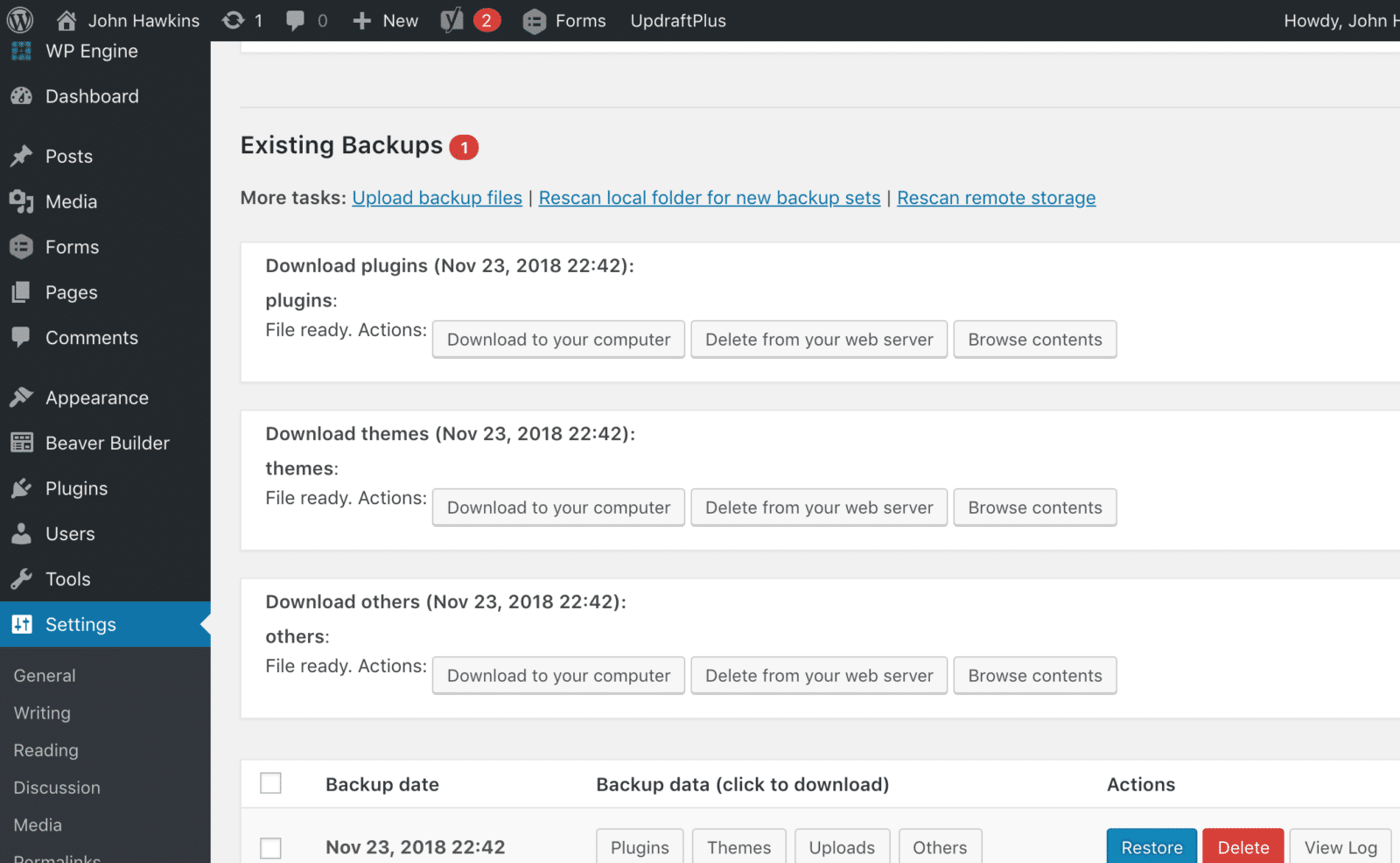The image size is (1400, 863).
Task: Open the Plugins sidebar menu
Action: tap(76, 488)
